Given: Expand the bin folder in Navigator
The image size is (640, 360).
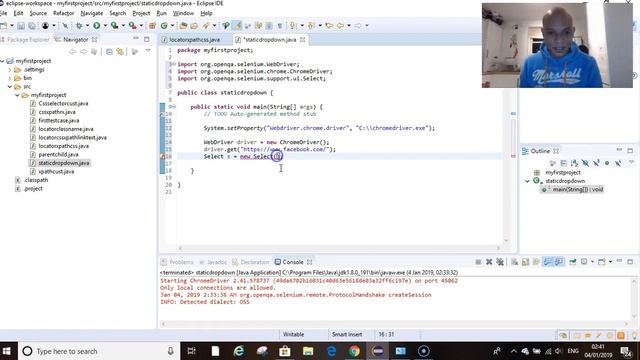Looking at the screenshot, I should coord(9,78).
